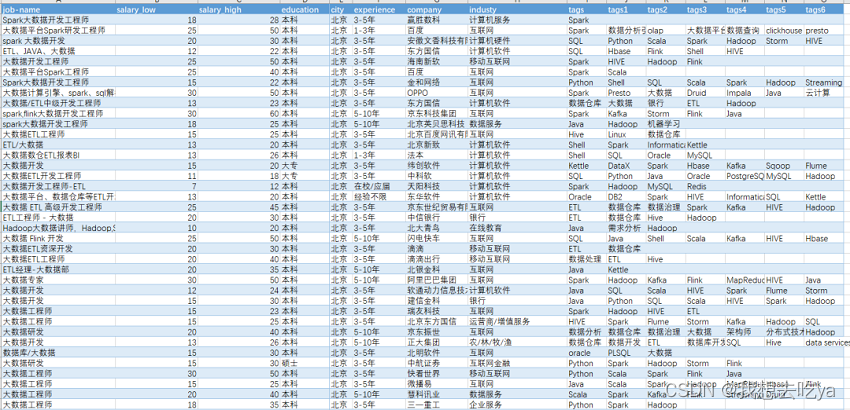Select the cell ETL、JAVA、大数据
This screenshot has height=410, width=850.
point(58,51)
